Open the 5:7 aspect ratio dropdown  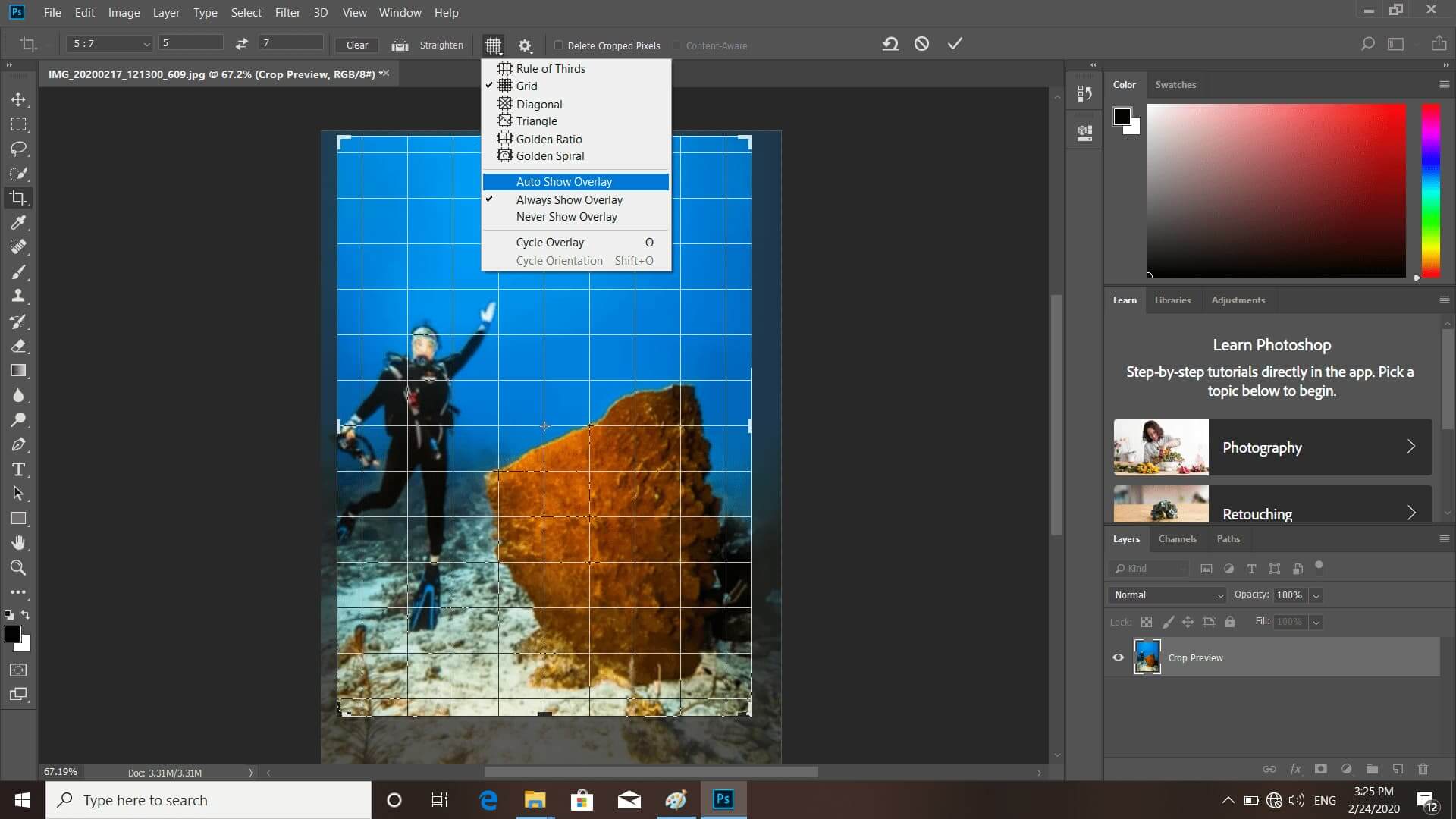point(110,44)
